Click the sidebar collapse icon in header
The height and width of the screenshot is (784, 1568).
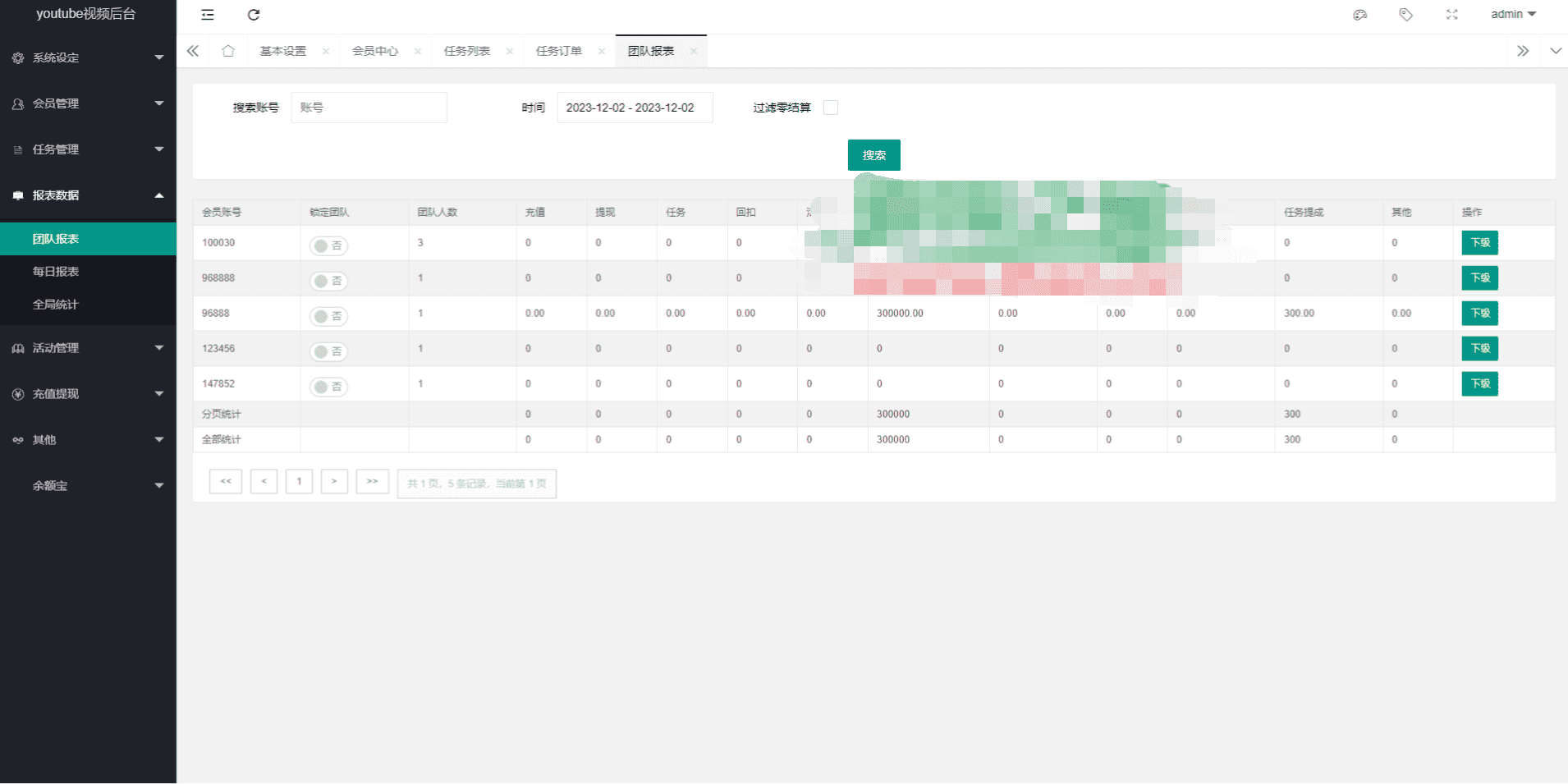coord(208,15)
